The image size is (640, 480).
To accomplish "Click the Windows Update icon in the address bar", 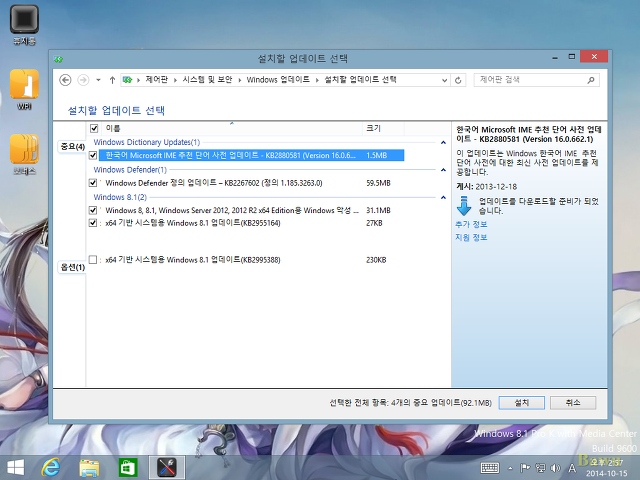I will click(x=128, y=80).
